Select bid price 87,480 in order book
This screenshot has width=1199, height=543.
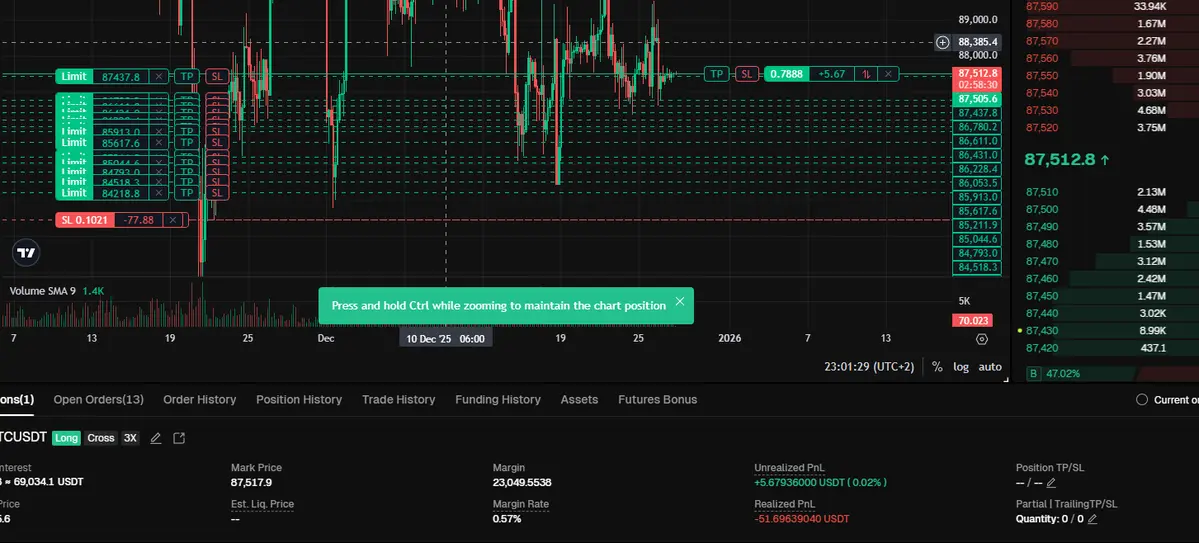[1042, 244]
